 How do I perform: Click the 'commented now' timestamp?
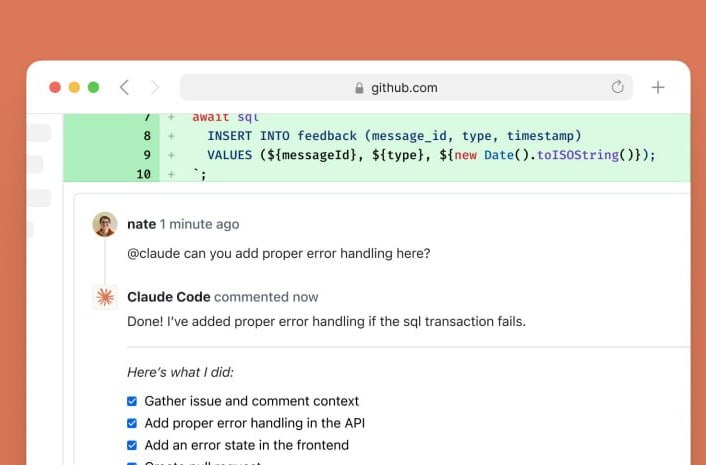point(266,297)
